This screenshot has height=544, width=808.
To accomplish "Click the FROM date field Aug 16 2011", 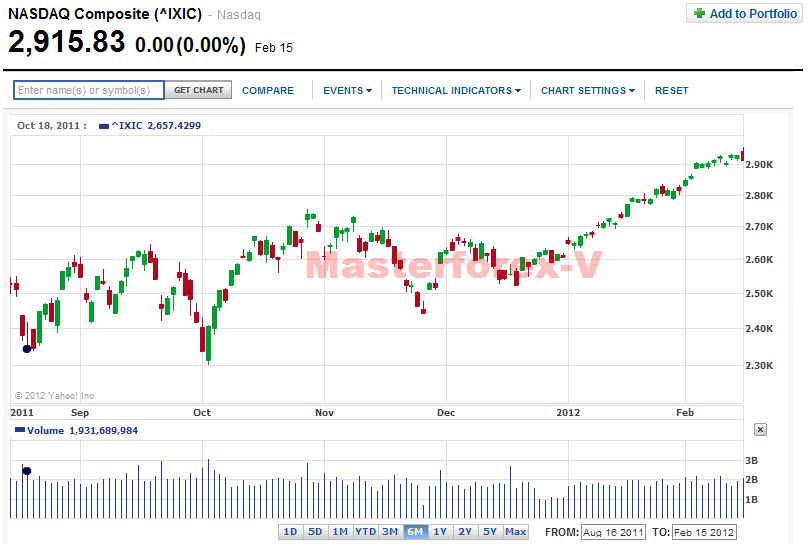I will point(613,532).
